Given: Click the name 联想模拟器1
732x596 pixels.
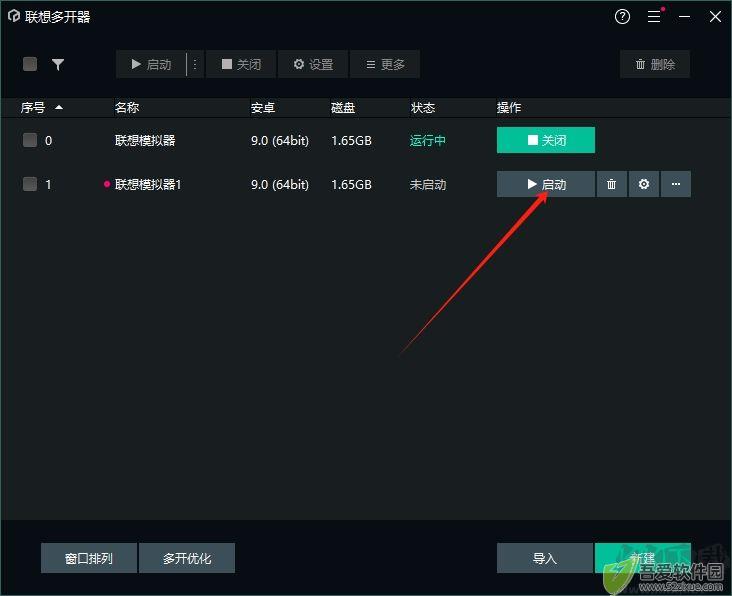Looking at the screenshot, I should click(x=148, y=184).
